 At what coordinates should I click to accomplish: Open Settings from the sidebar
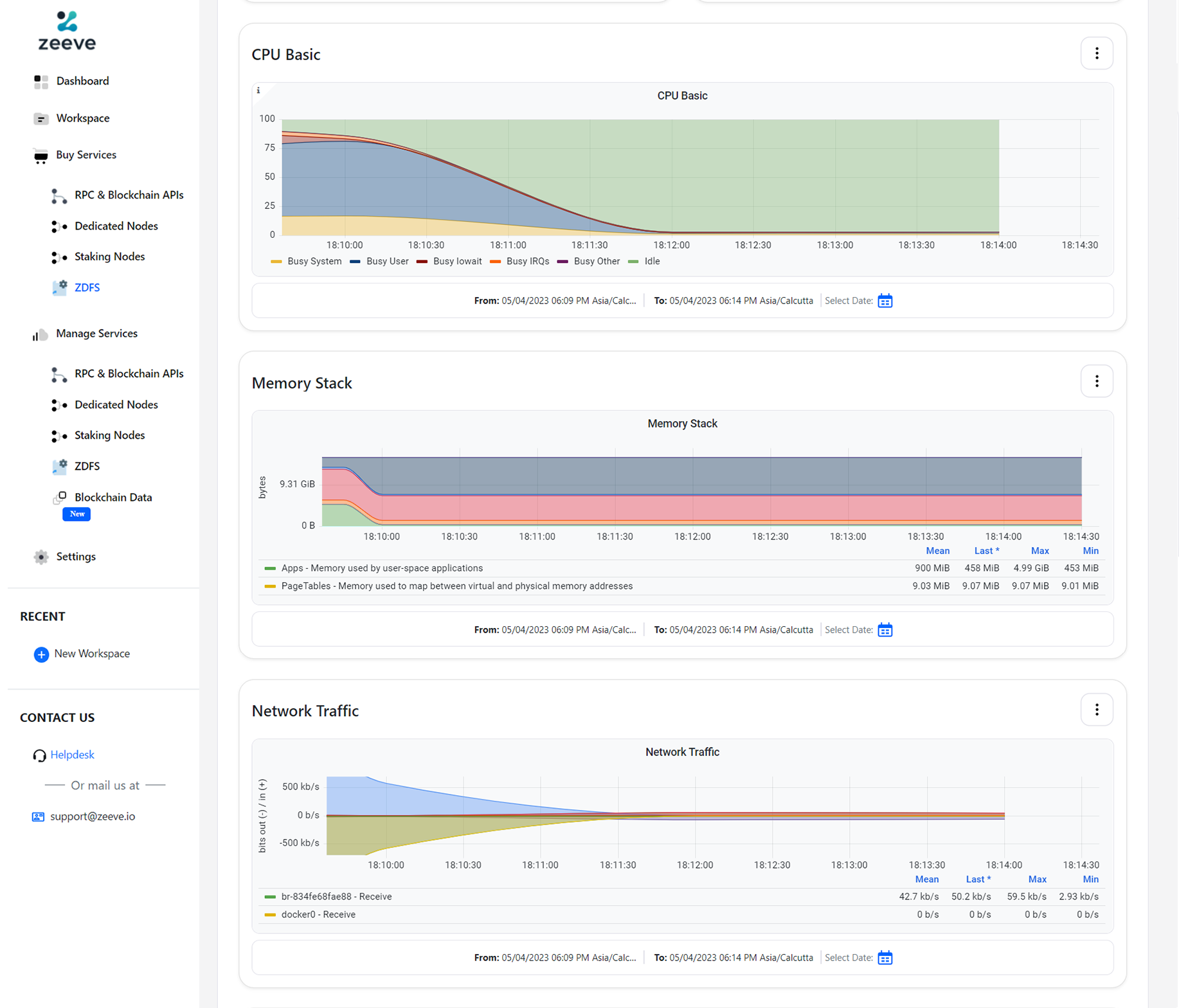tap(75, 556)
